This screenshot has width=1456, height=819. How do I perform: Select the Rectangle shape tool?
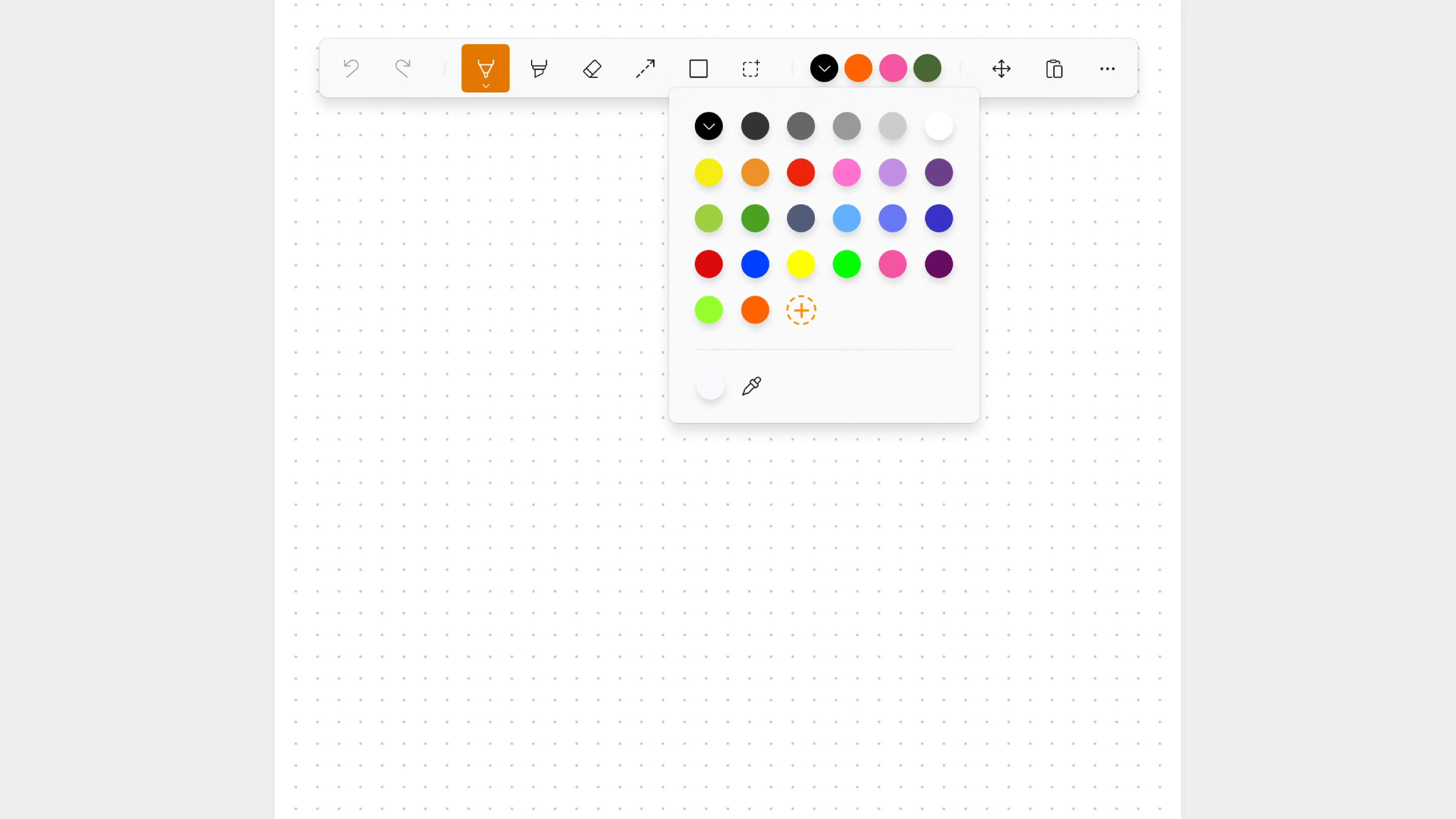698,69
